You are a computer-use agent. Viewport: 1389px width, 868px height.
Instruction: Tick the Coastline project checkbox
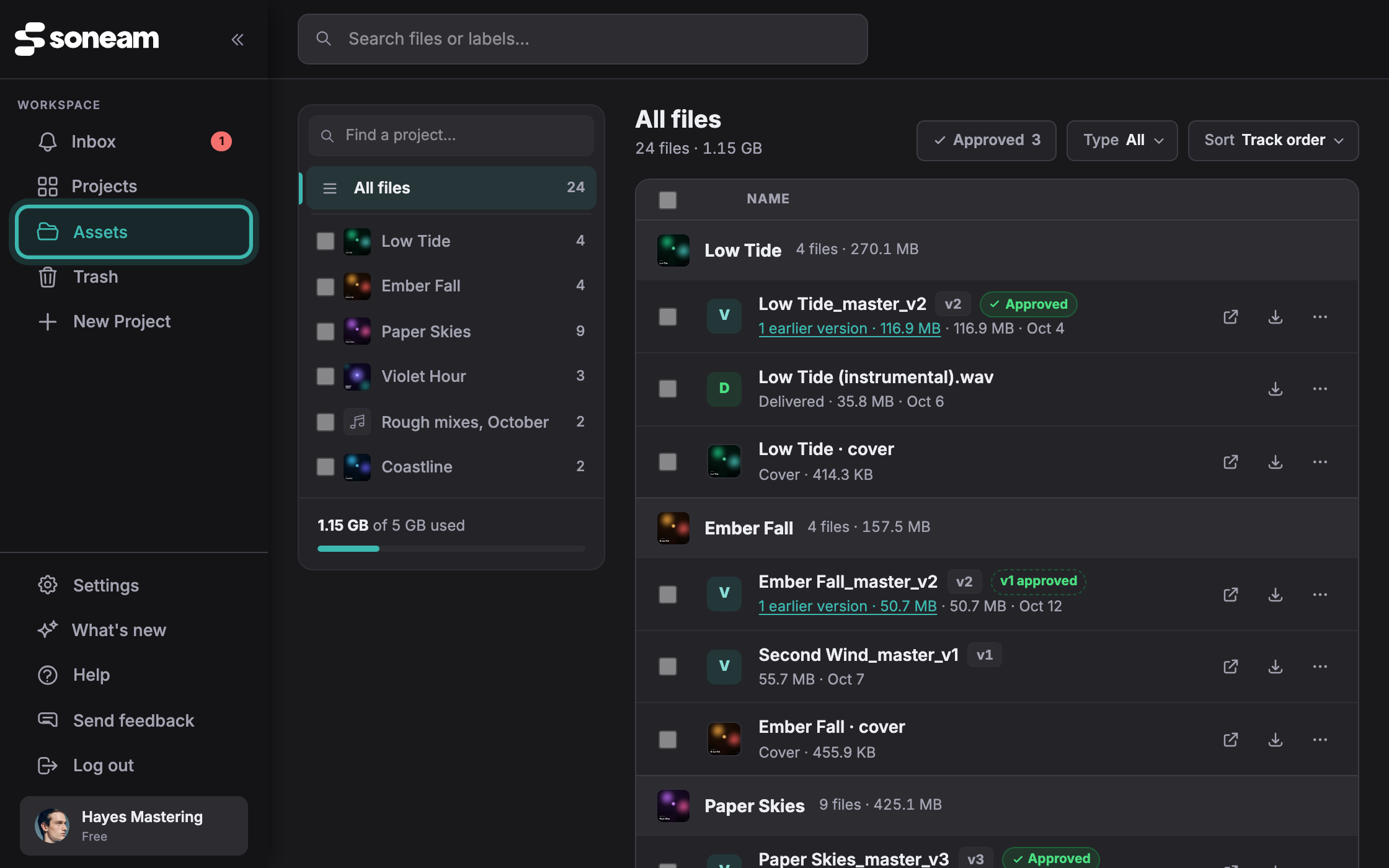[x=326, y=467]
